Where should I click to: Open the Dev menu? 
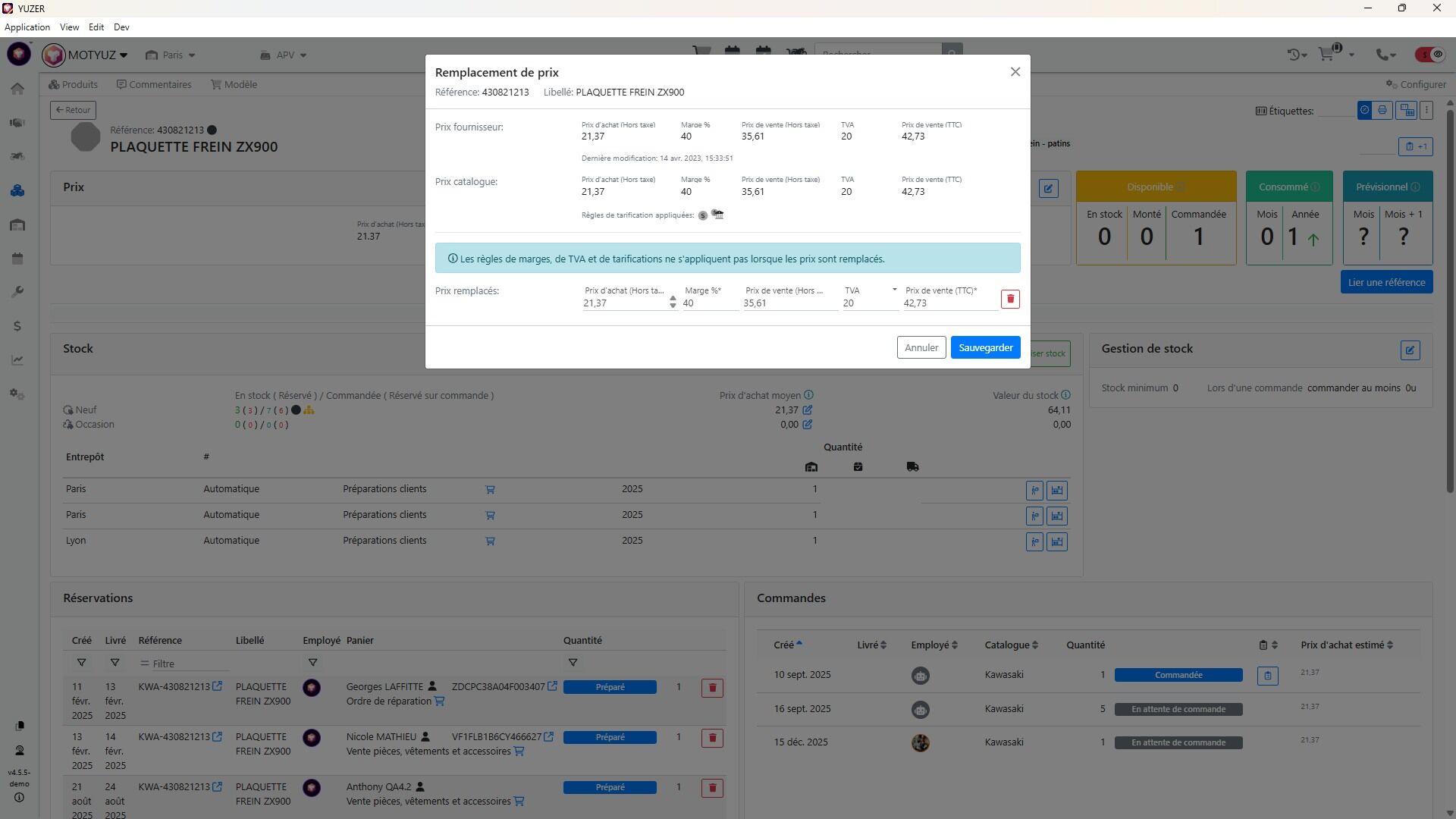(x=121, y=27)
